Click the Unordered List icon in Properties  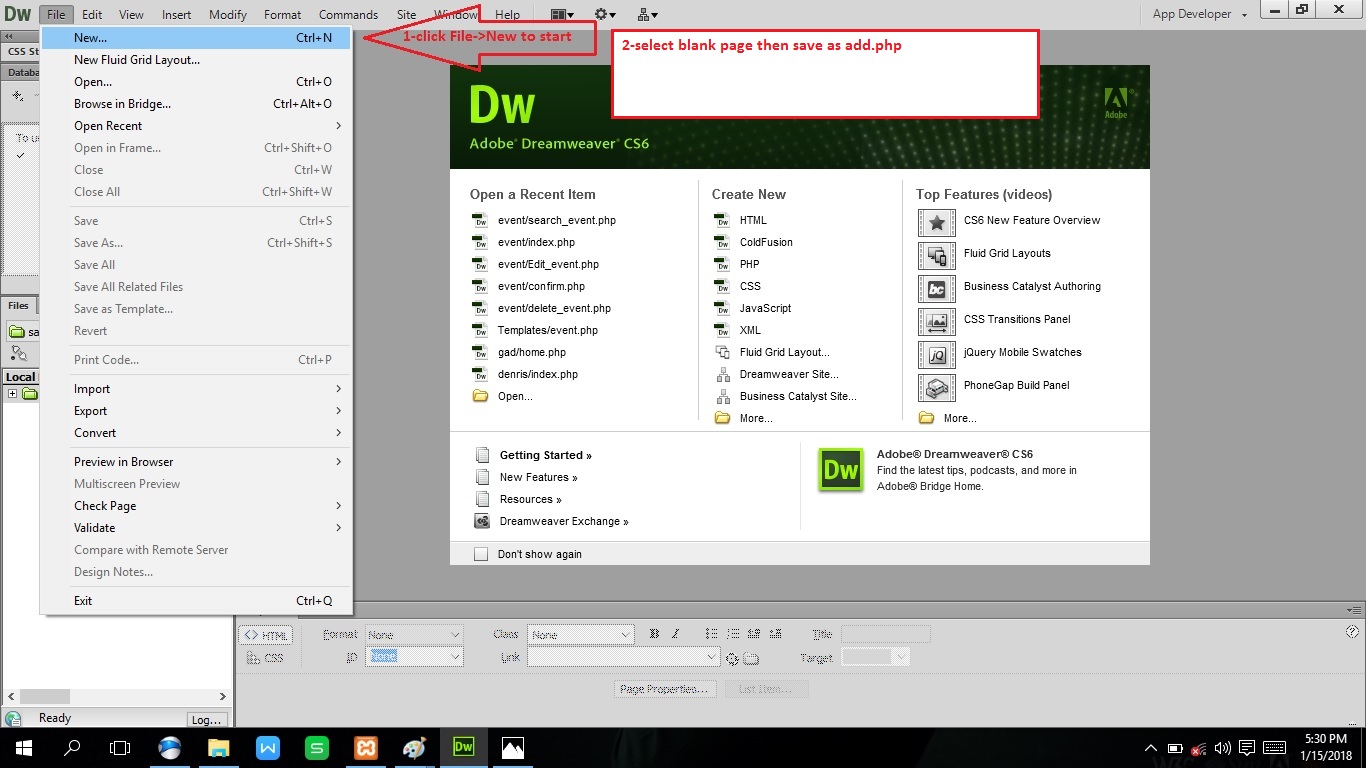point(711,634)
